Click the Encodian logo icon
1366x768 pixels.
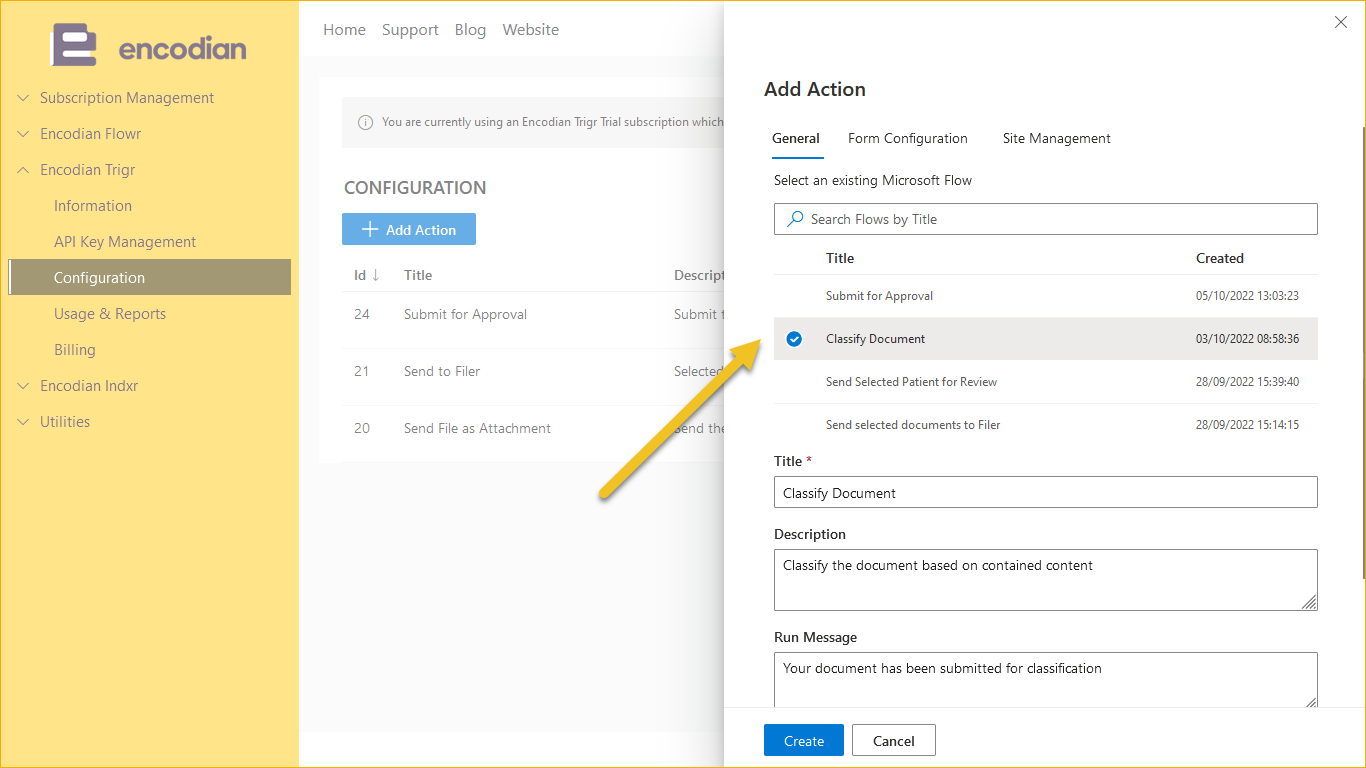[74, 46]
